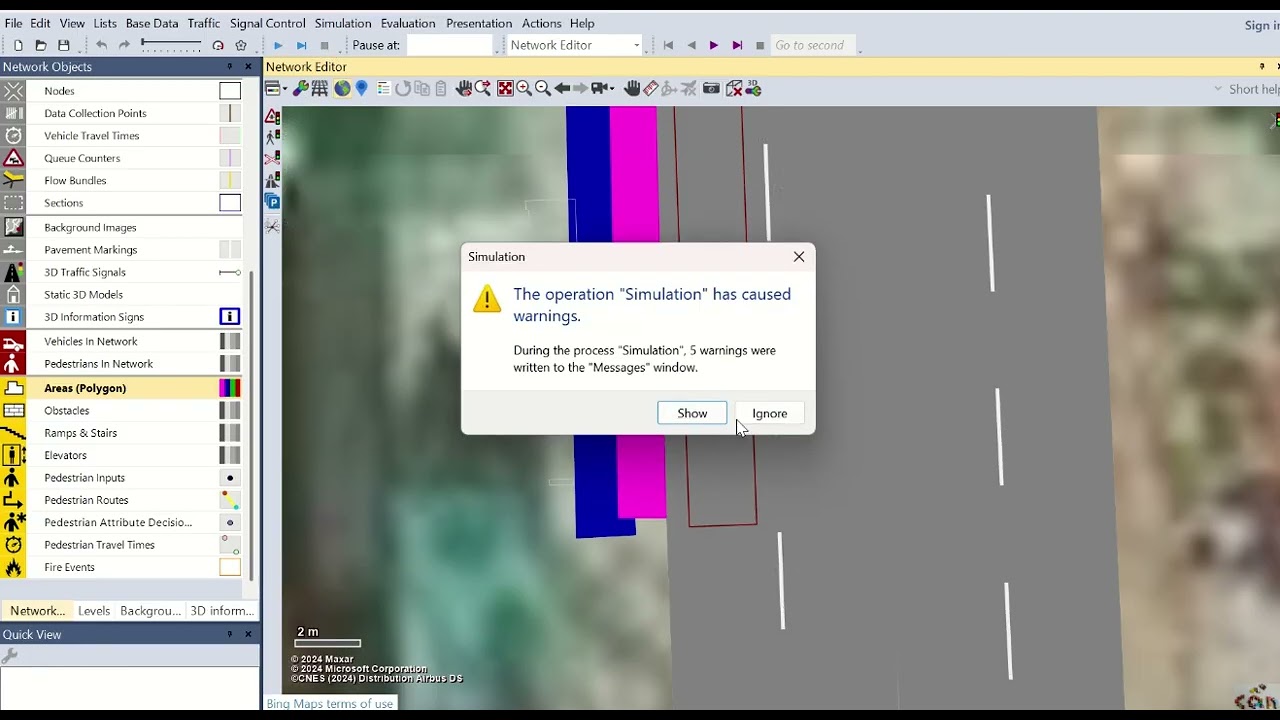Open Bing Maps terms of use link
The image size is (1280, 720).
(330, 704)
